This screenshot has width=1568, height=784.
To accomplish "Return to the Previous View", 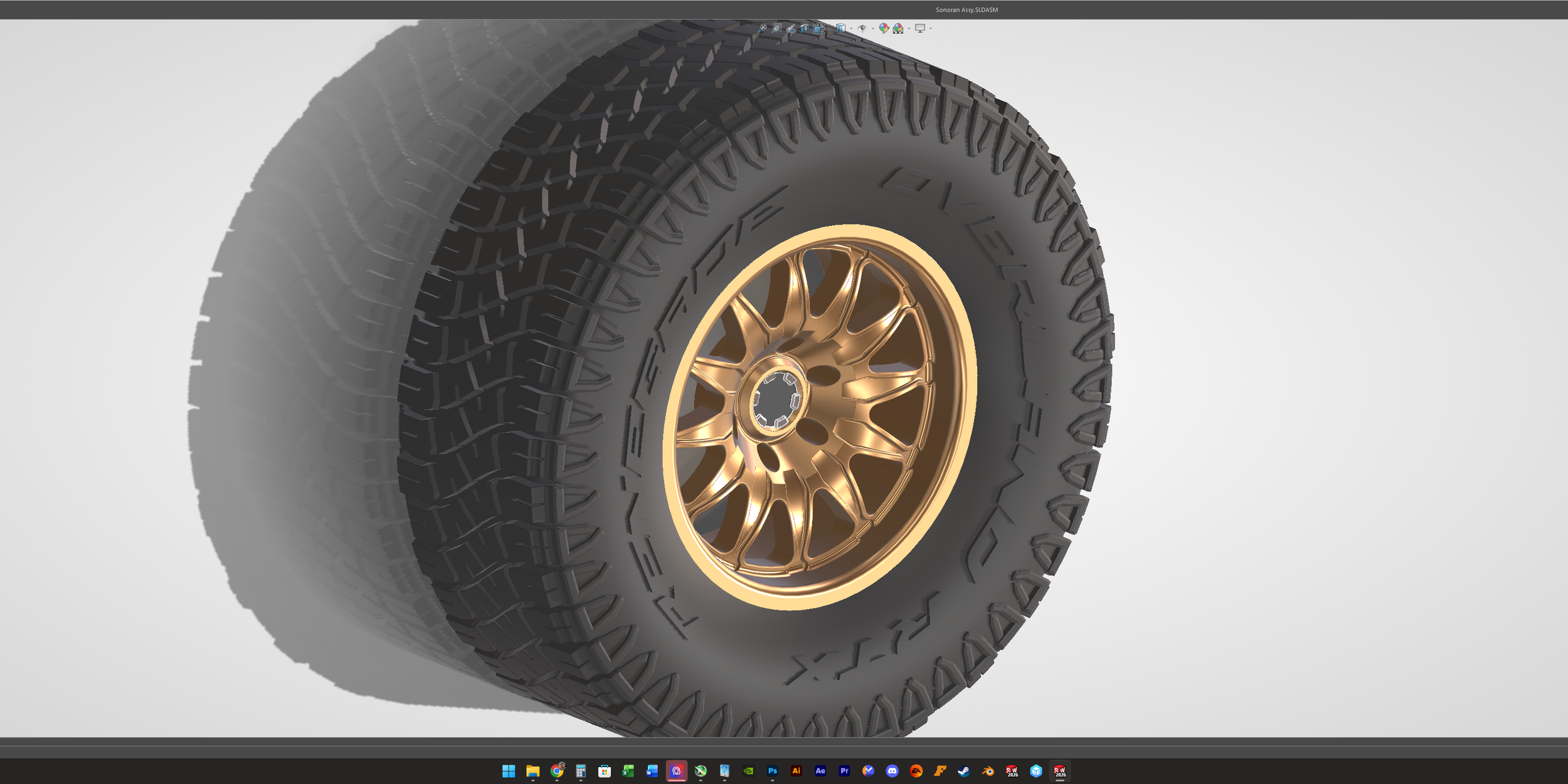I will pyautogui.click(x=791, y=29).
